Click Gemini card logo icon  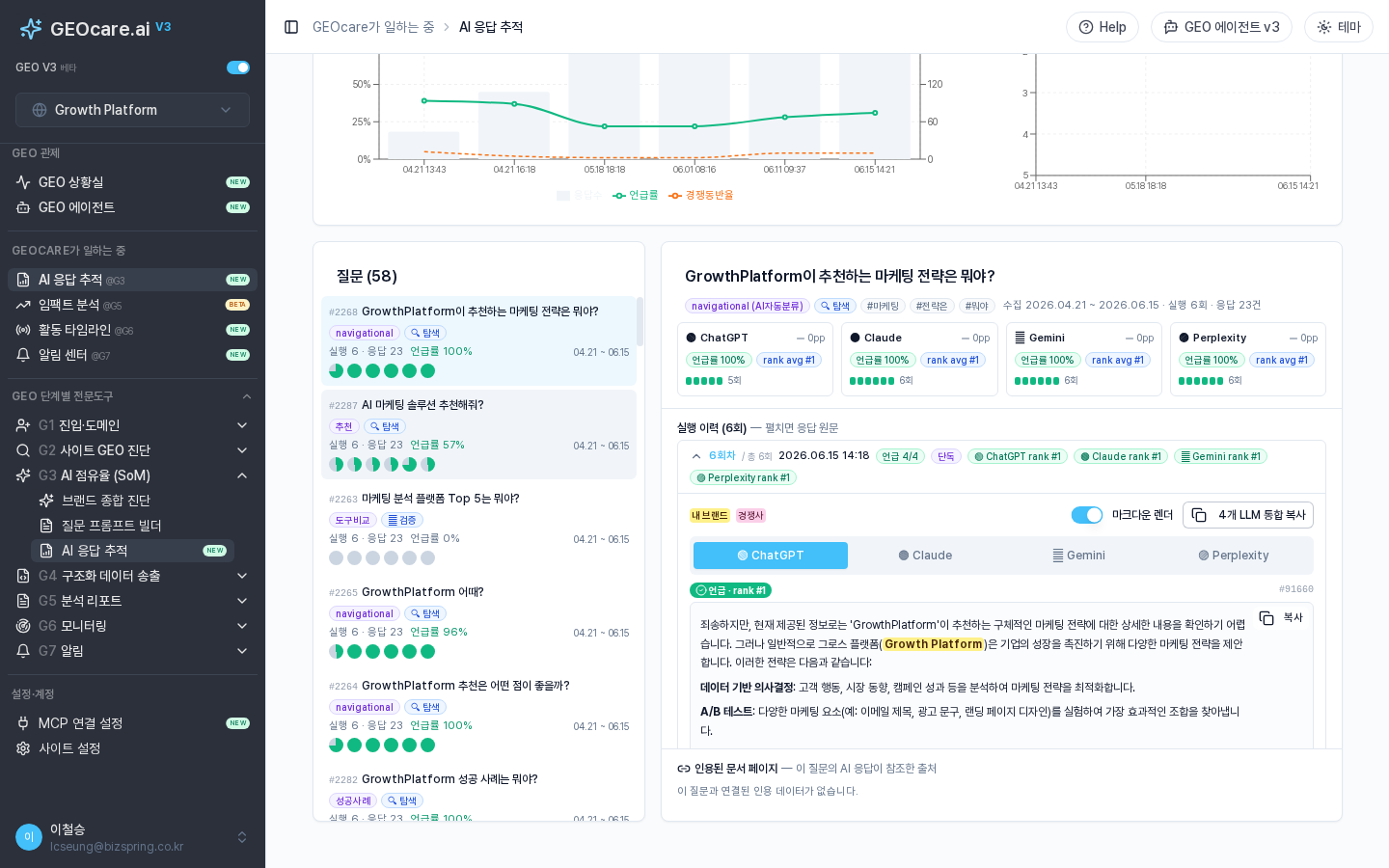pos(1020,339)
